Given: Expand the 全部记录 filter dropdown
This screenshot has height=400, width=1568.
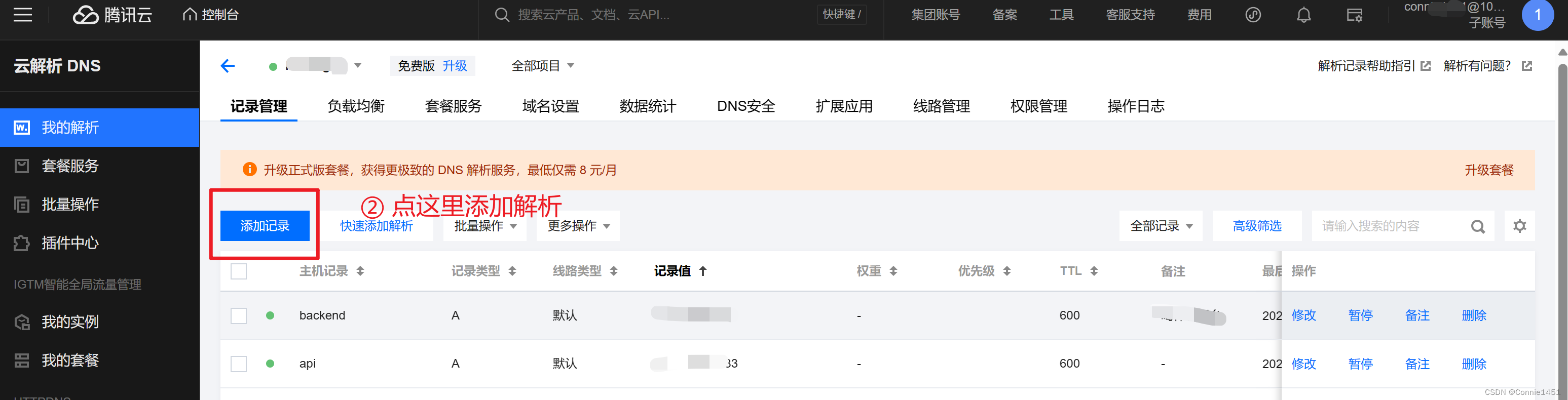Looking at the screenshot, I should click(1161, 226).
